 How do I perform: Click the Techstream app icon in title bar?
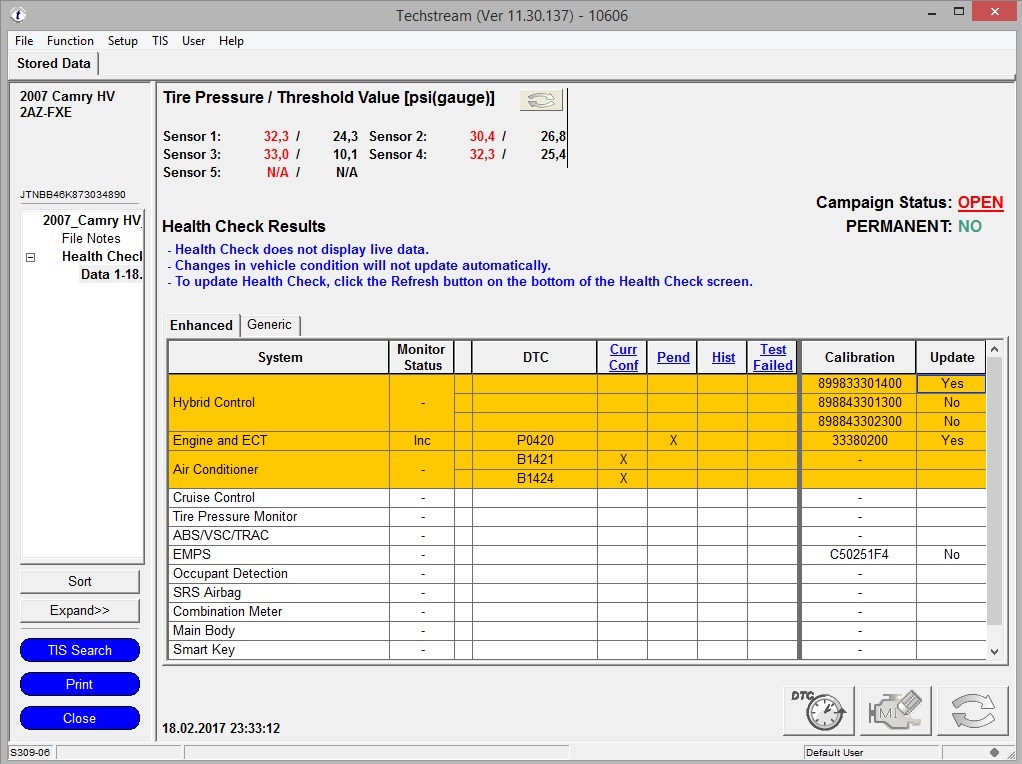click(18, 14)
